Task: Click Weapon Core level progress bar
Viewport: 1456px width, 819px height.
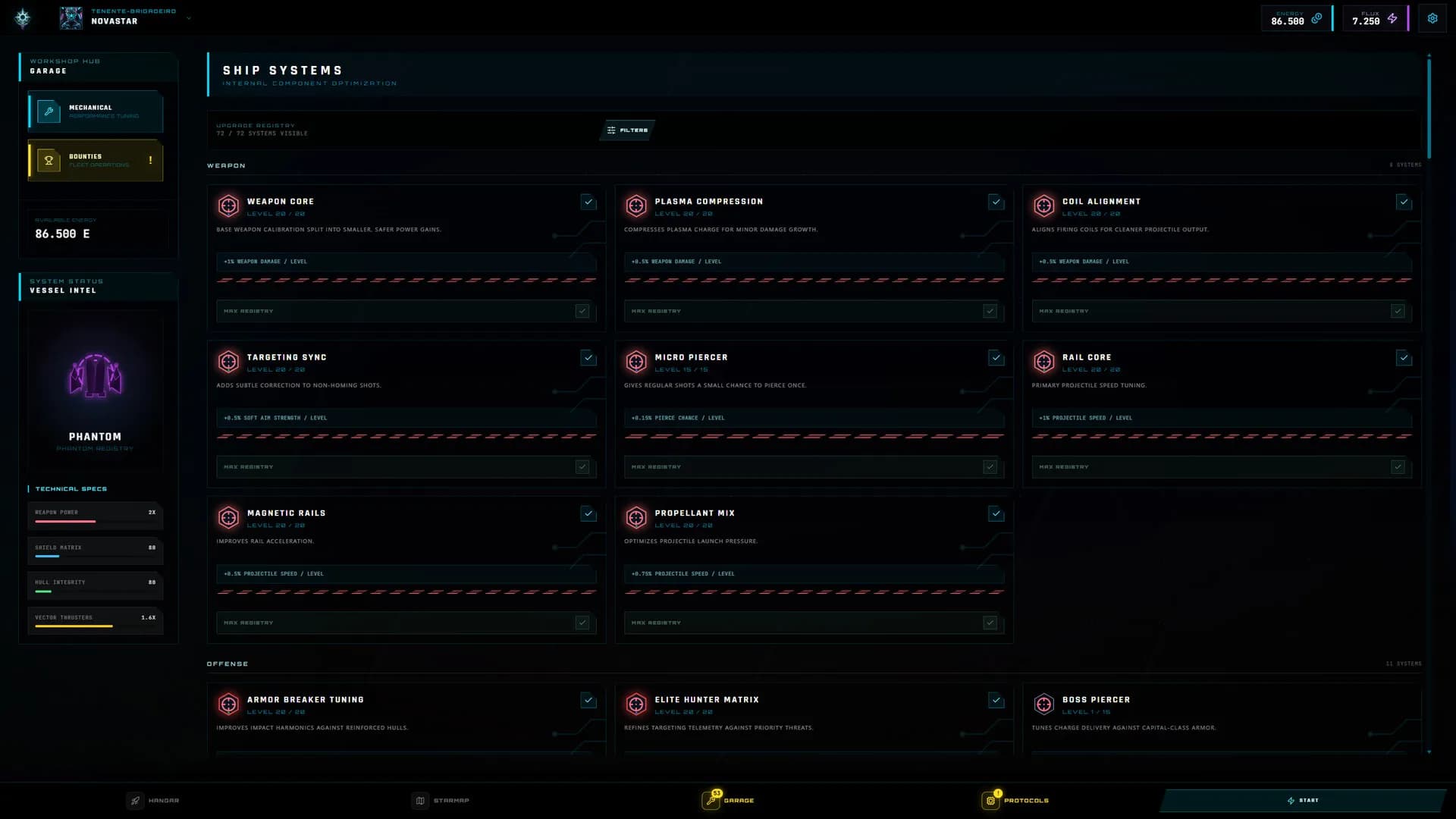Action: pos(406,281)
